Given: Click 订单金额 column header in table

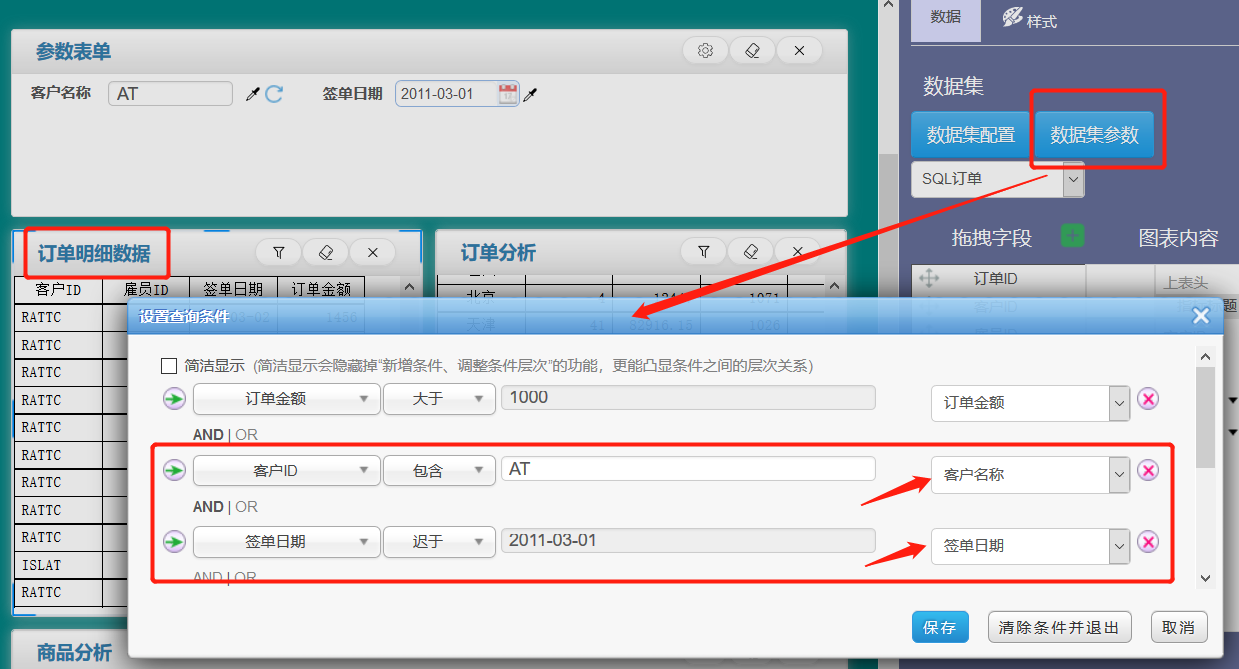Looking at the screenshot, I should coord(321,289).
